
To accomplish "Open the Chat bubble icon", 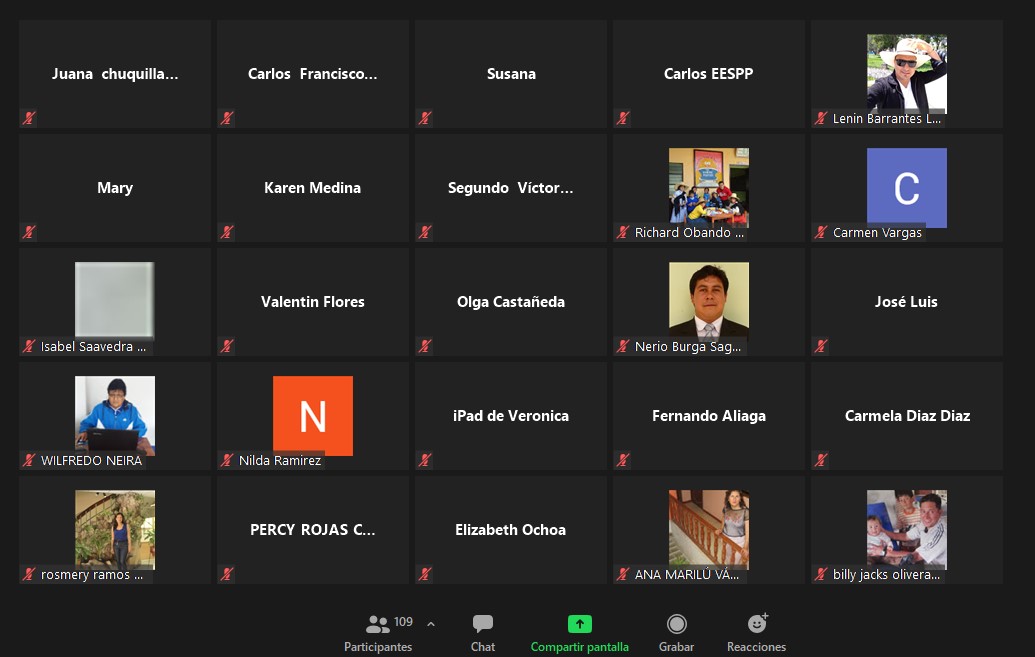I will [483, 624].
